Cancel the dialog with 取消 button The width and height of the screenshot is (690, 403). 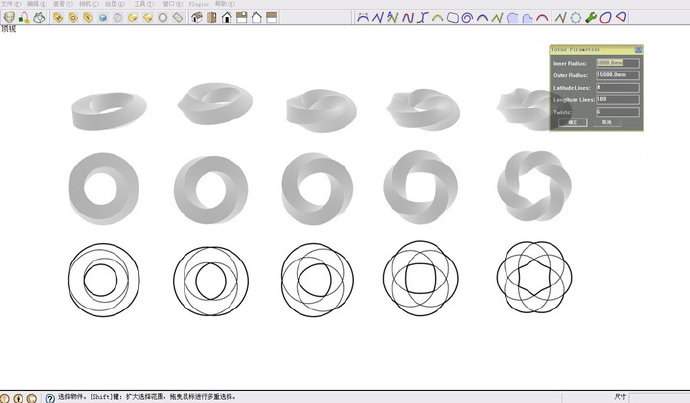pos(606,122)
